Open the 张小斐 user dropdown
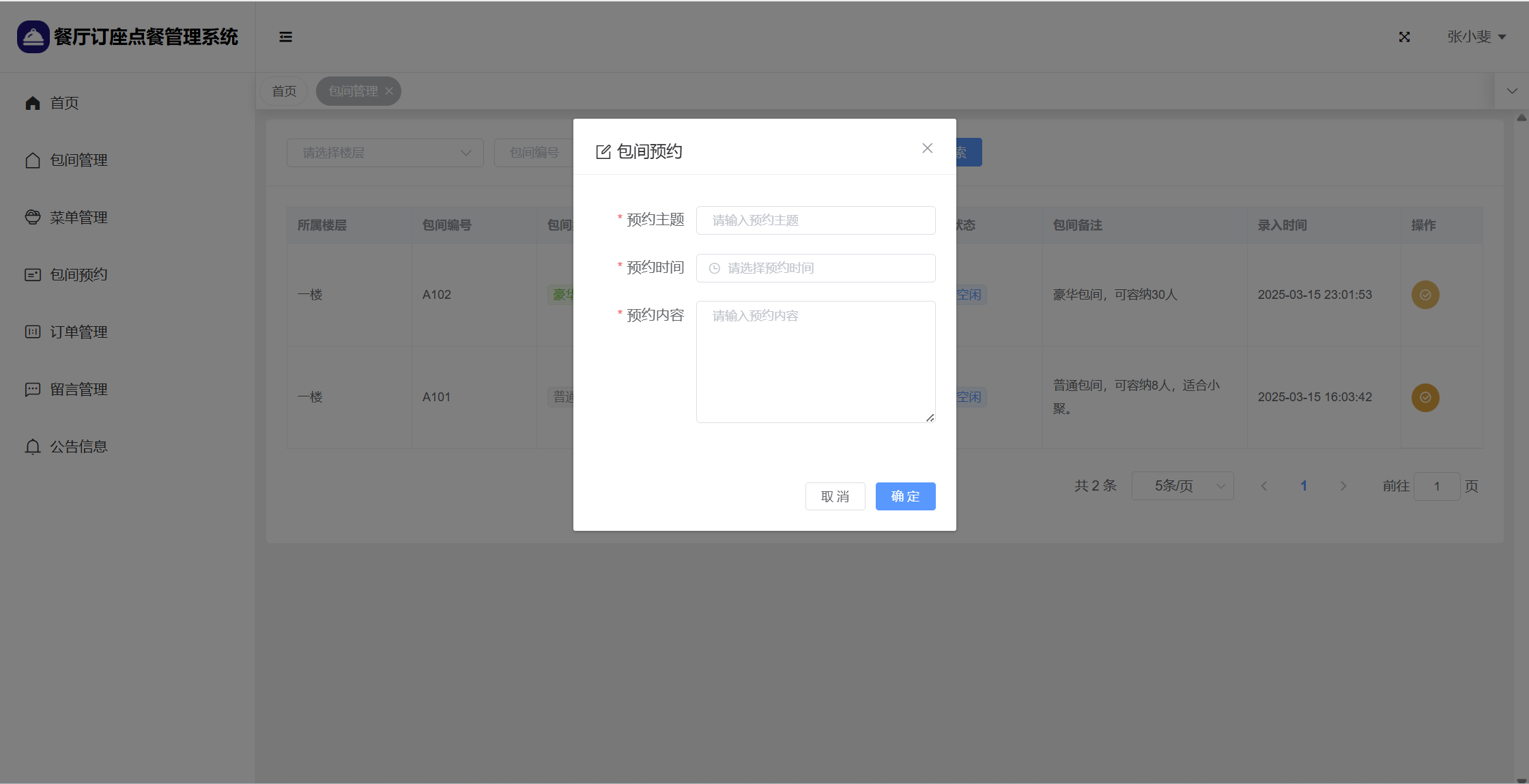 (1476, 37)
